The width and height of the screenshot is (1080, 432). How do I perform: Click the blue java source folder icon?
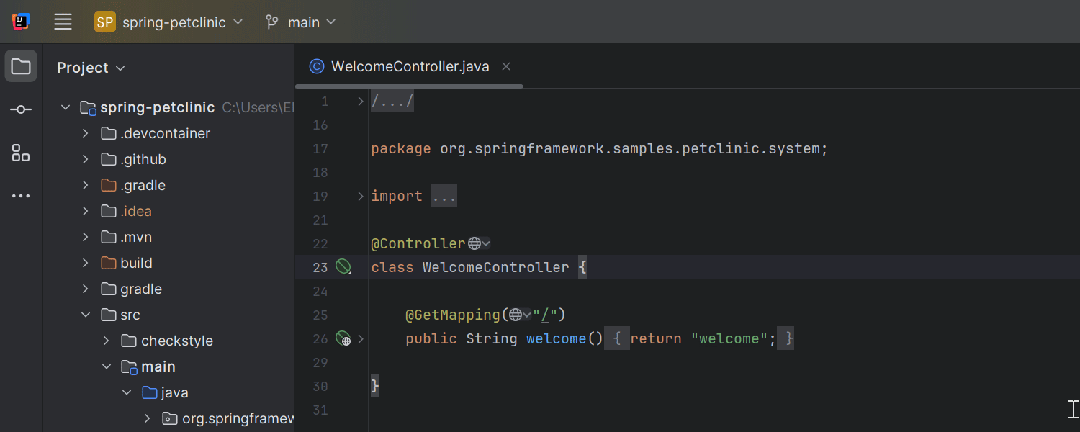pos(149,393)
